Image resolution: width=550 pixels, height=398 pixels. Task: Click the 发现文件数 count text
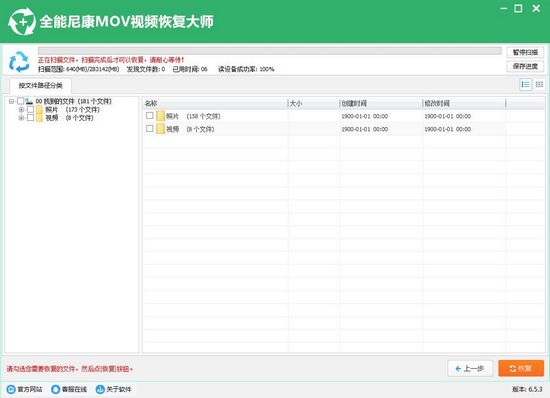(146, 69)
